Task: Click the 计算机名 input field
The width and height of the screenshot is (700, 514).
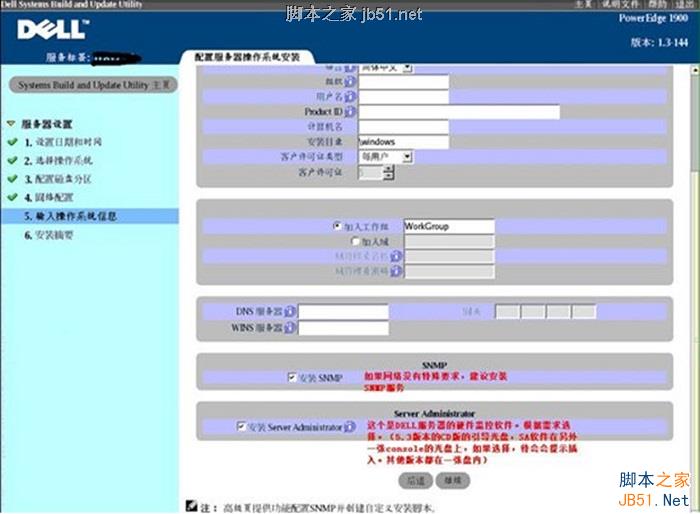Action: click(x=404, y=127)
